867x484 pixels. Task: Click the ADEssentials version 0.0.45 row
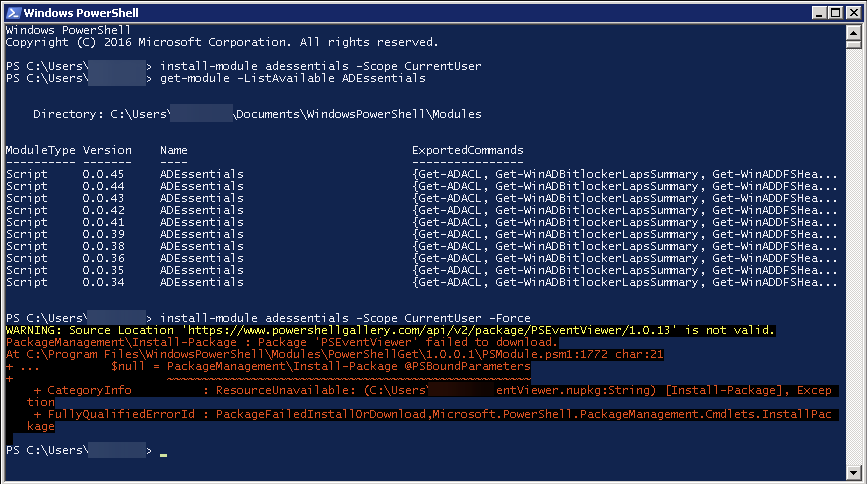(x=200, y=174)
